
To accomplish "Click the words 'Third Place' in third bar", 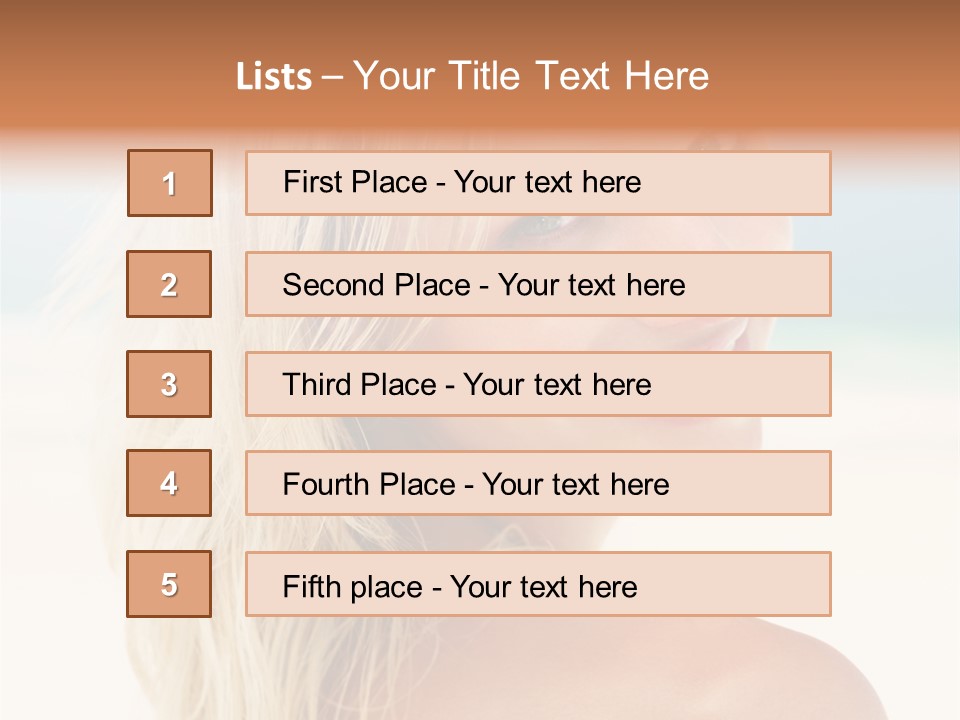I will [359, 385].
